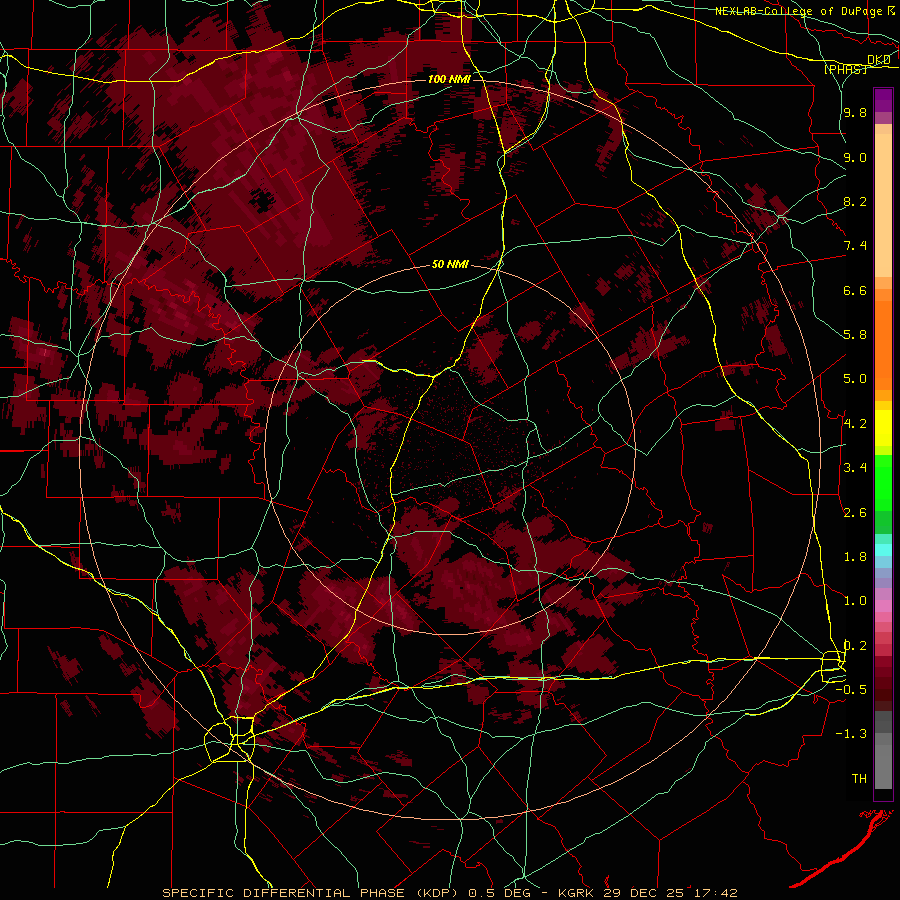Click the -1.3 legend value
900x900 pixels.
pyautogui.click(x=851, y=734)
